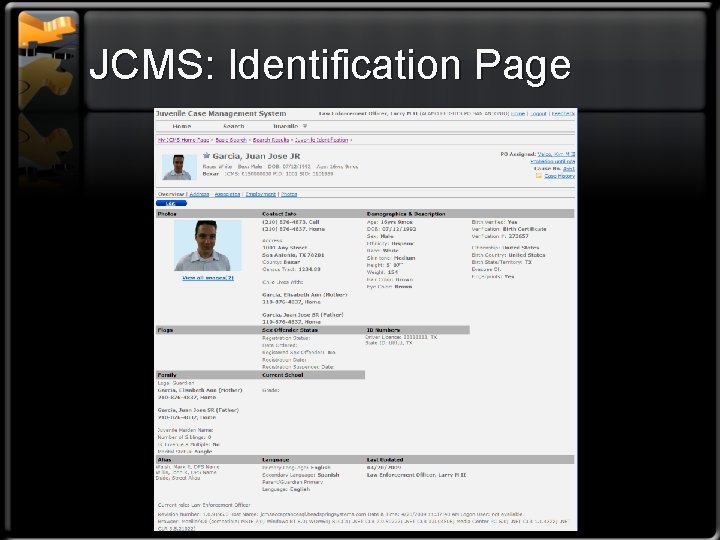Click the Logout link
Image resolution: width=720 pixels, height=540 pixels.
(538, 113)
